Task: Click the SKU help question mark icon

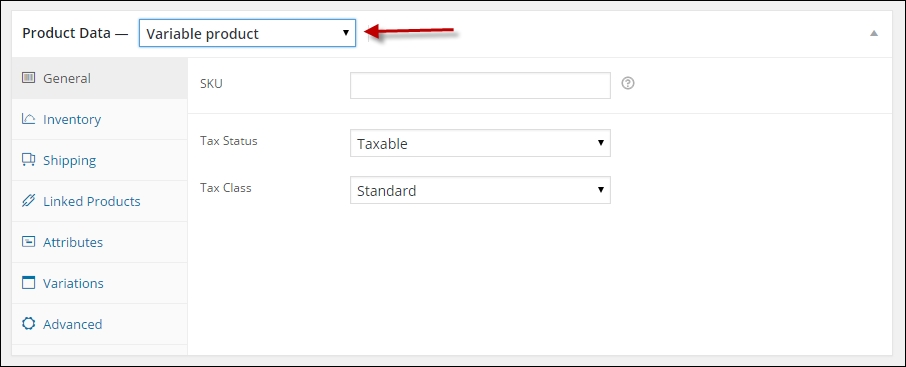Action: [628, 83]
